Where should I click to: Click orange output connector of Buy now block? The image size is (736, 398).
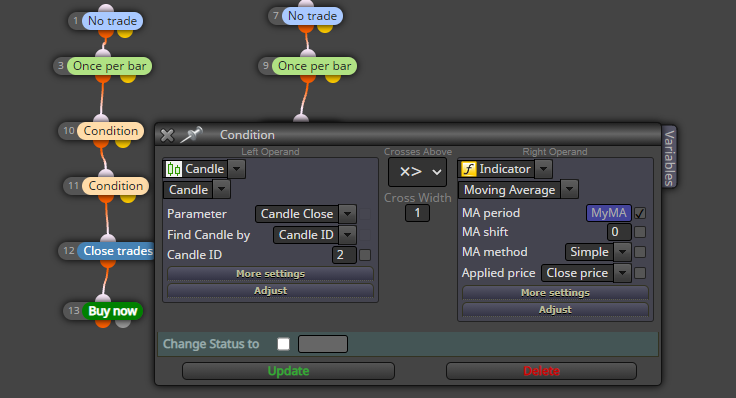click(103, 323)
